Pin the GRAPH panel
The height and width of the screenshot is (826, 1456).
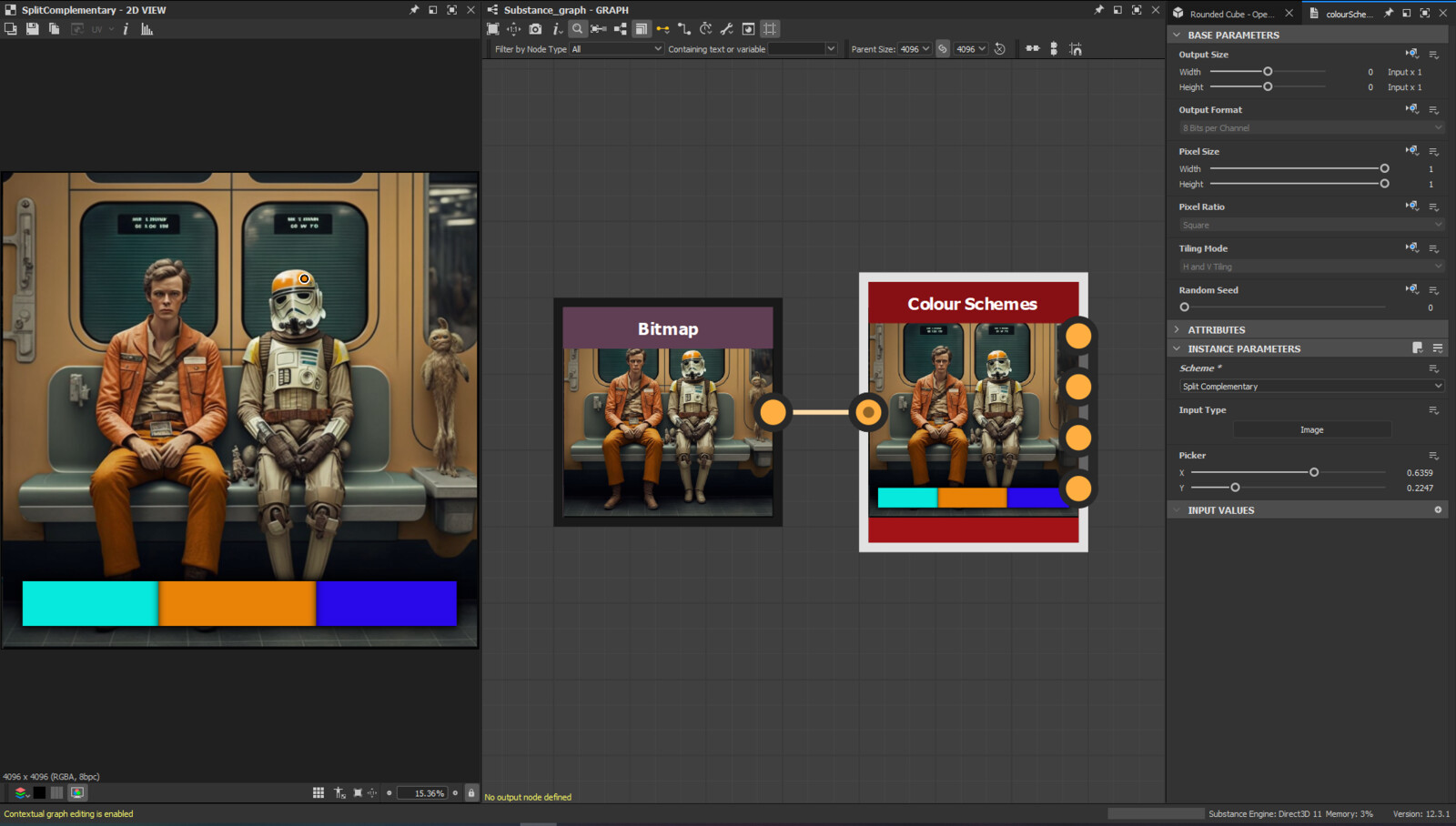[x=1098, y=10]
